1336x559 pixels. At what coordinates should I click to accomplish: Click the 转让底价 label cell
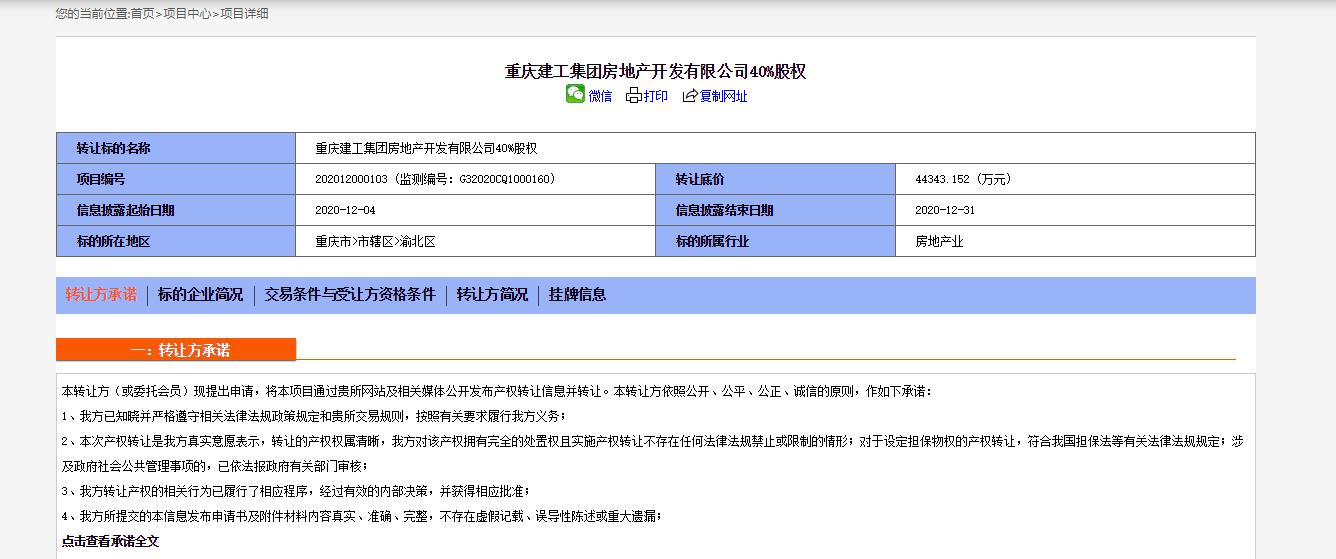(x=775, y=179)
